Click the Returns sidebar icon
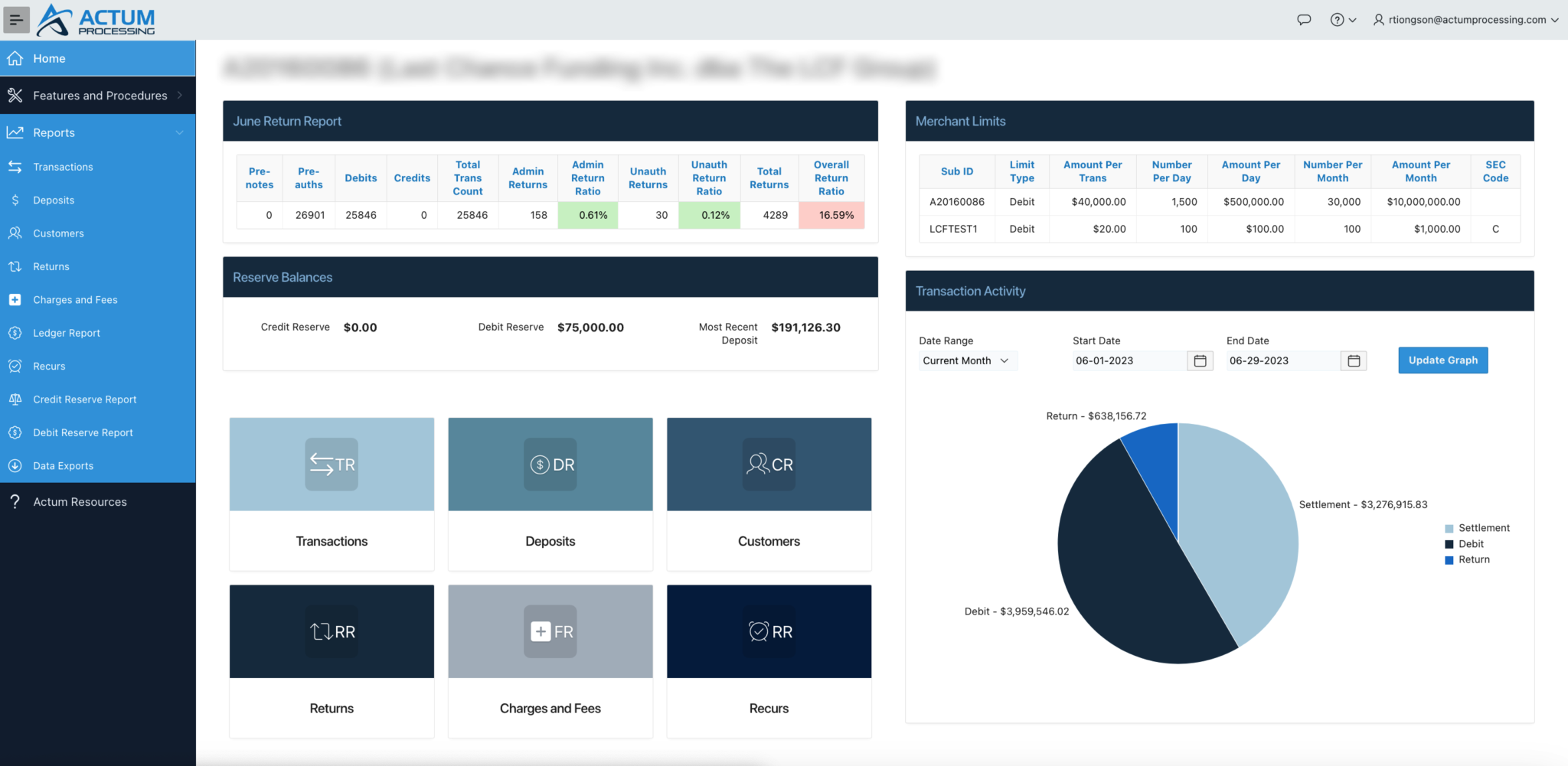The width and height of the screenshot is (1568, 766). (x=15, y=266)
